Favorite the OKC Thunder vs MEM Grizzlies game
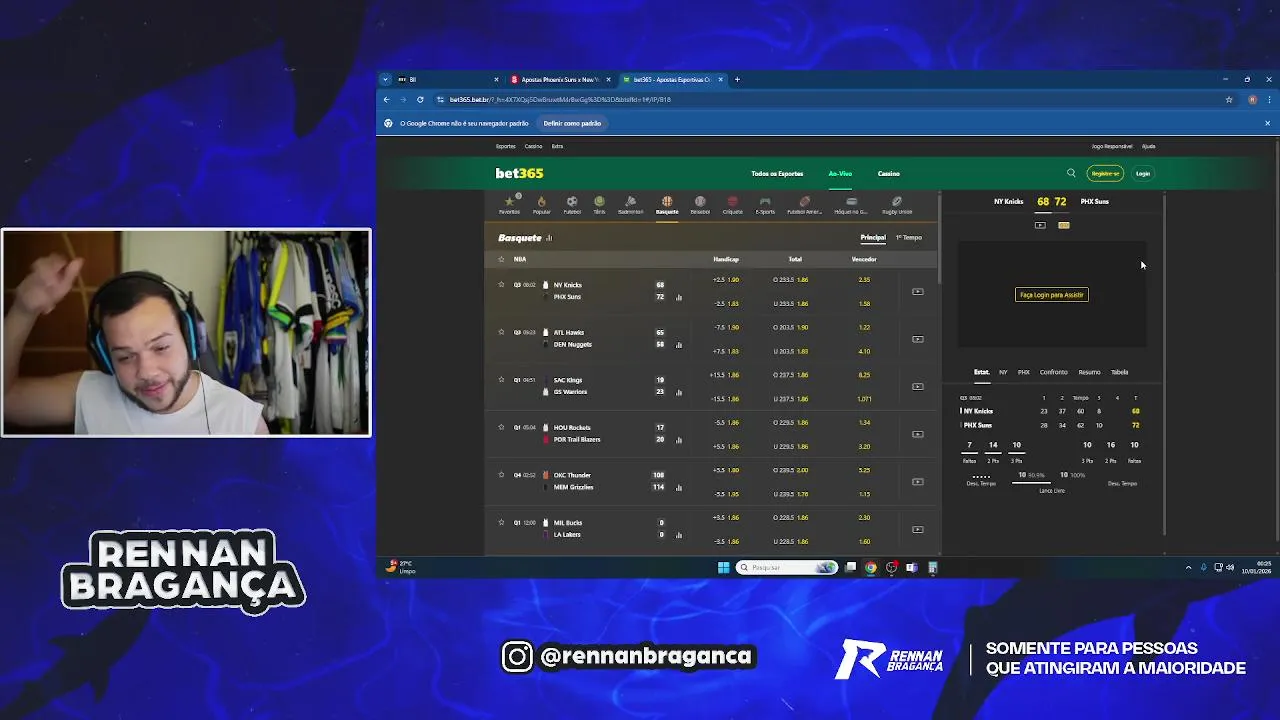The height and width of the screenshot is (720, 1280). click(501, 474)
